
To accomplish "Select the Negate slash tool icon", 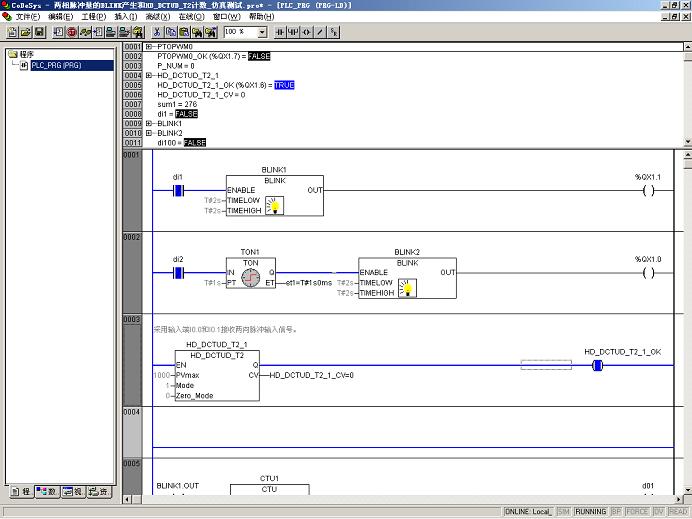I will [320, 32].
